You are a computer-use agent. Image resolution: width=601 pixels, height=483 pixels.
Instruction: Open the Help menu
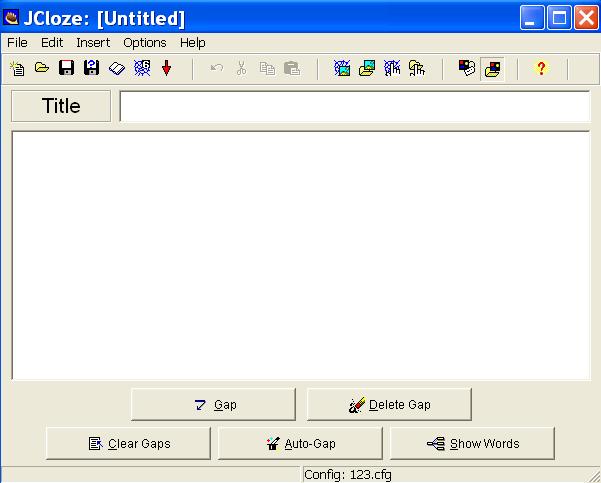[193, 43]
